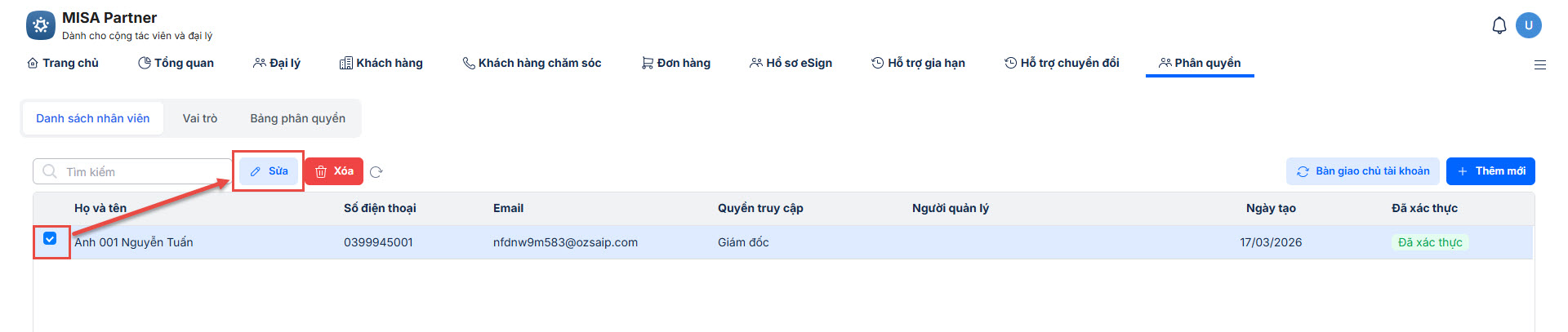Viewport: 1568px width, 332px height.
Task: Open the user avatar menu
Action: coord(1529,25)
